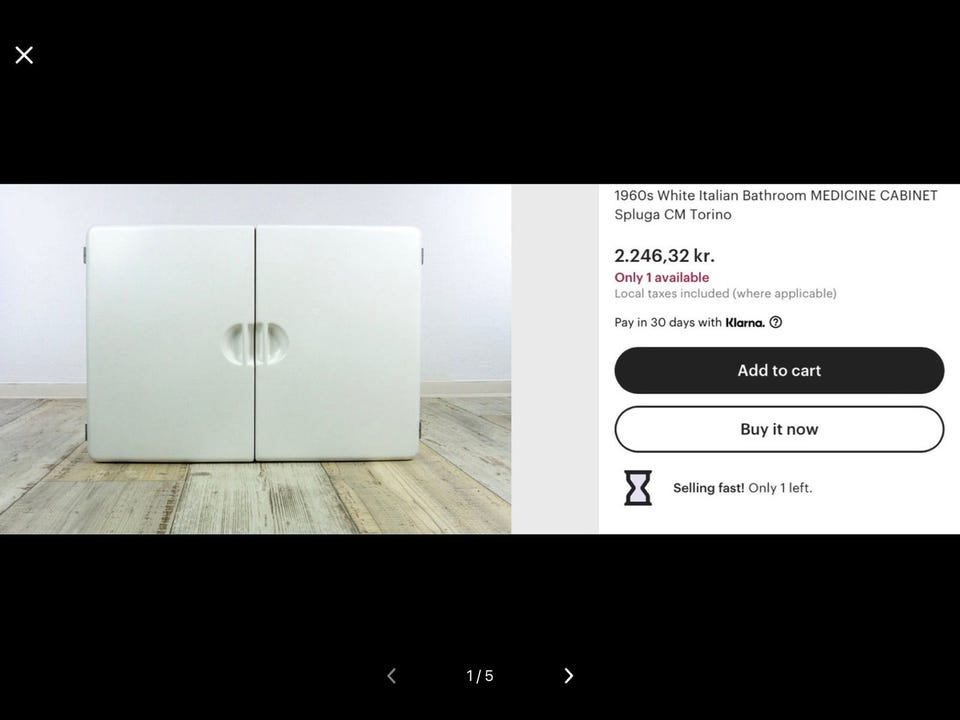The height and width of the screenshot is (720, 960).
Task: Click the cabinet's recessed door handle in photo
Action: click(255, 343)
